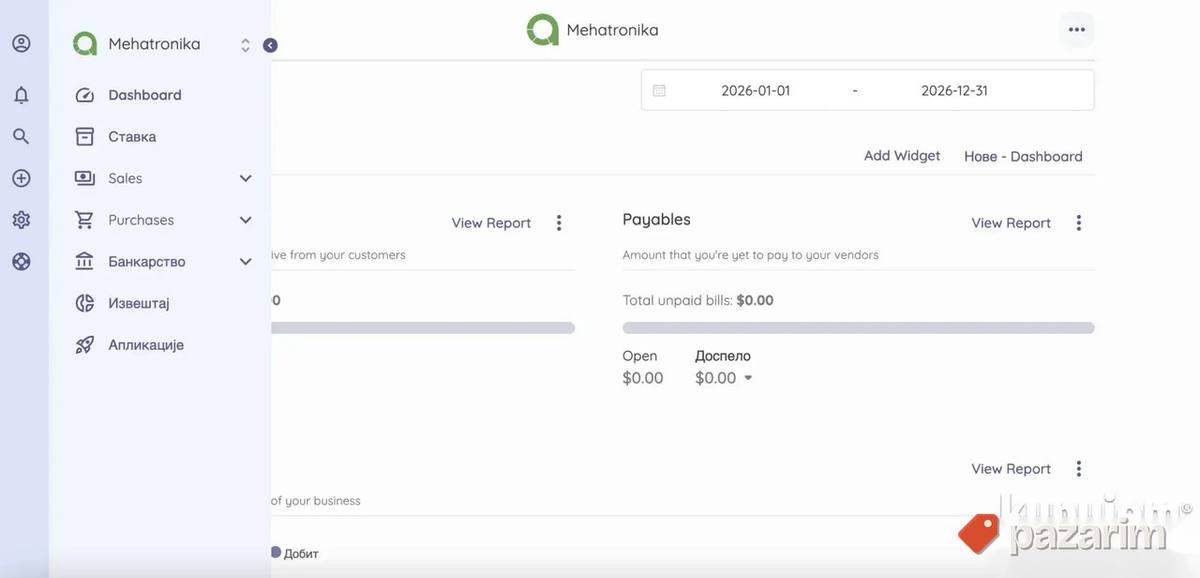The width and height of the screenshot is (1200, 578).
Task: Click the Апликације rocket icon
Action: pyautogui.click(x=85, y=345)
